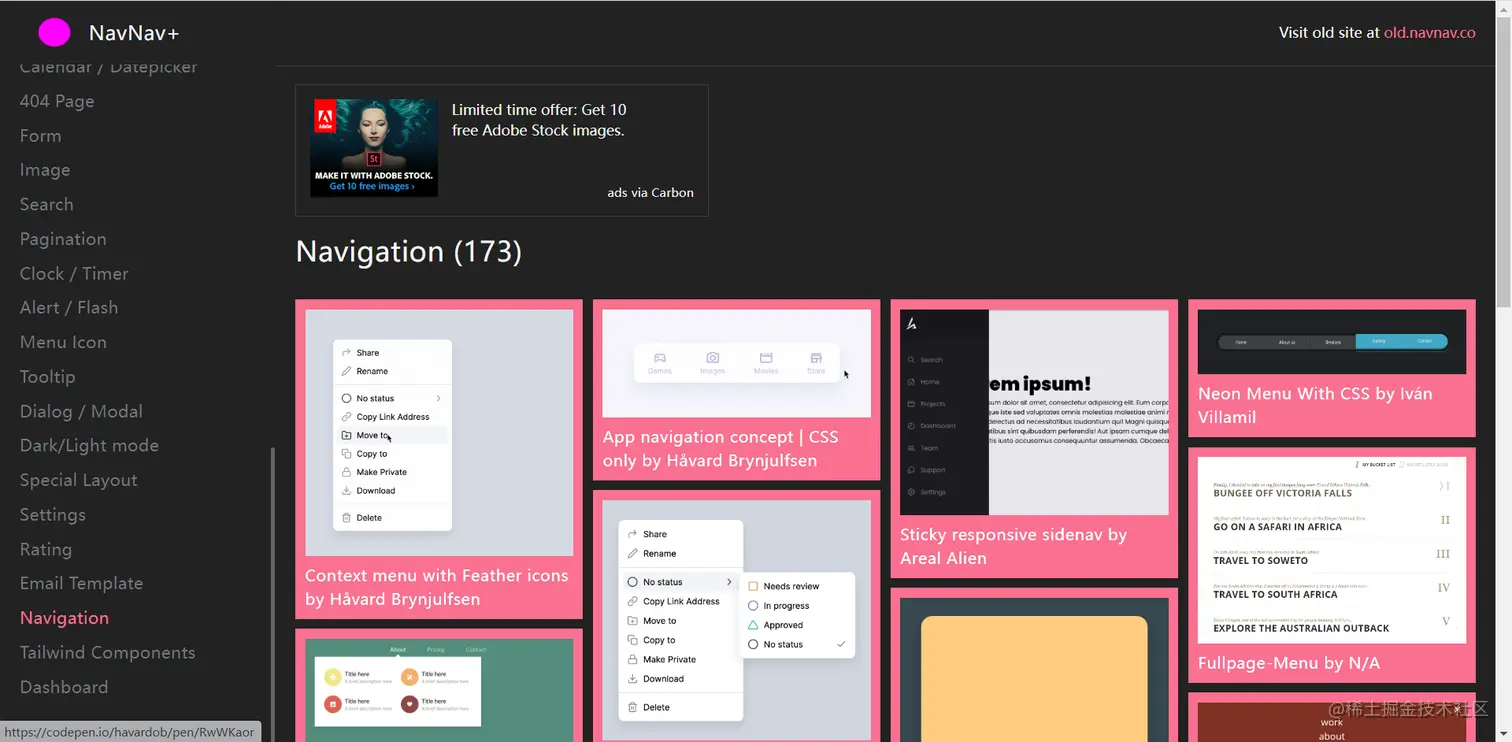Go to the Dashboard category
The image size is (1512, 742).
coord(64,687)
